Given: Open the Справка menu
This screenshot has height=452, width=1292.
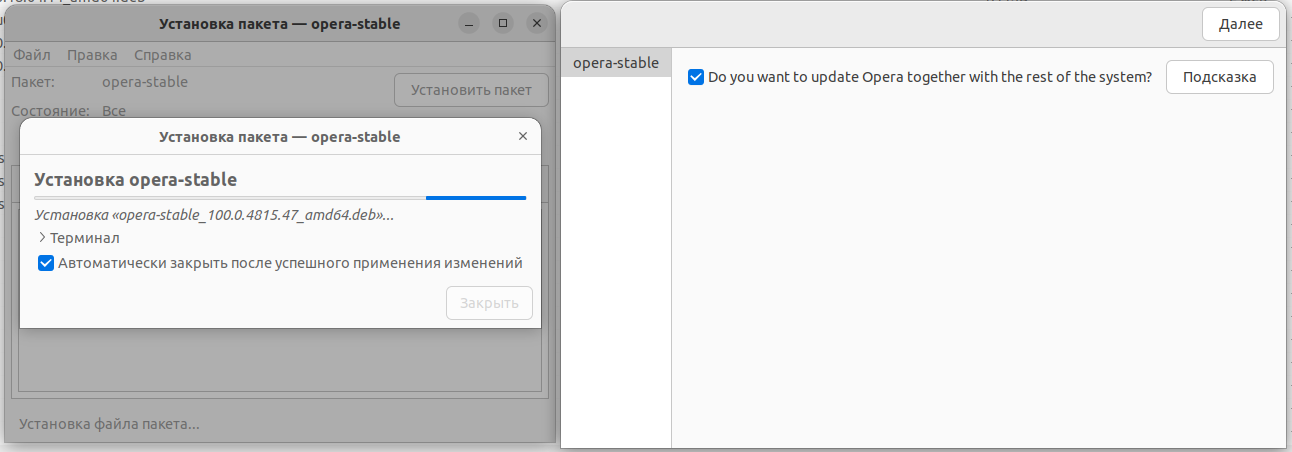Looking at the screenshot, I should (x=162, y=55).
